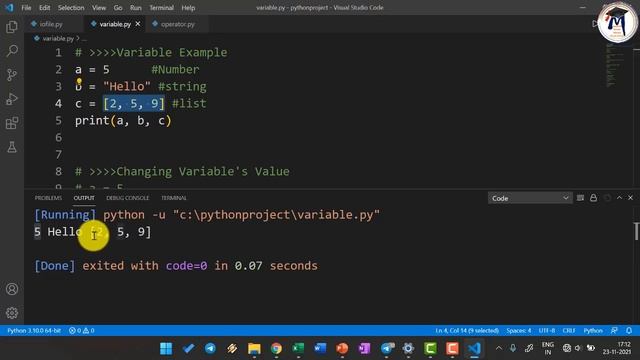
Task: Click the '# >>>>Changing Variable's Value' comment
Action: click(x=182, y=171)
